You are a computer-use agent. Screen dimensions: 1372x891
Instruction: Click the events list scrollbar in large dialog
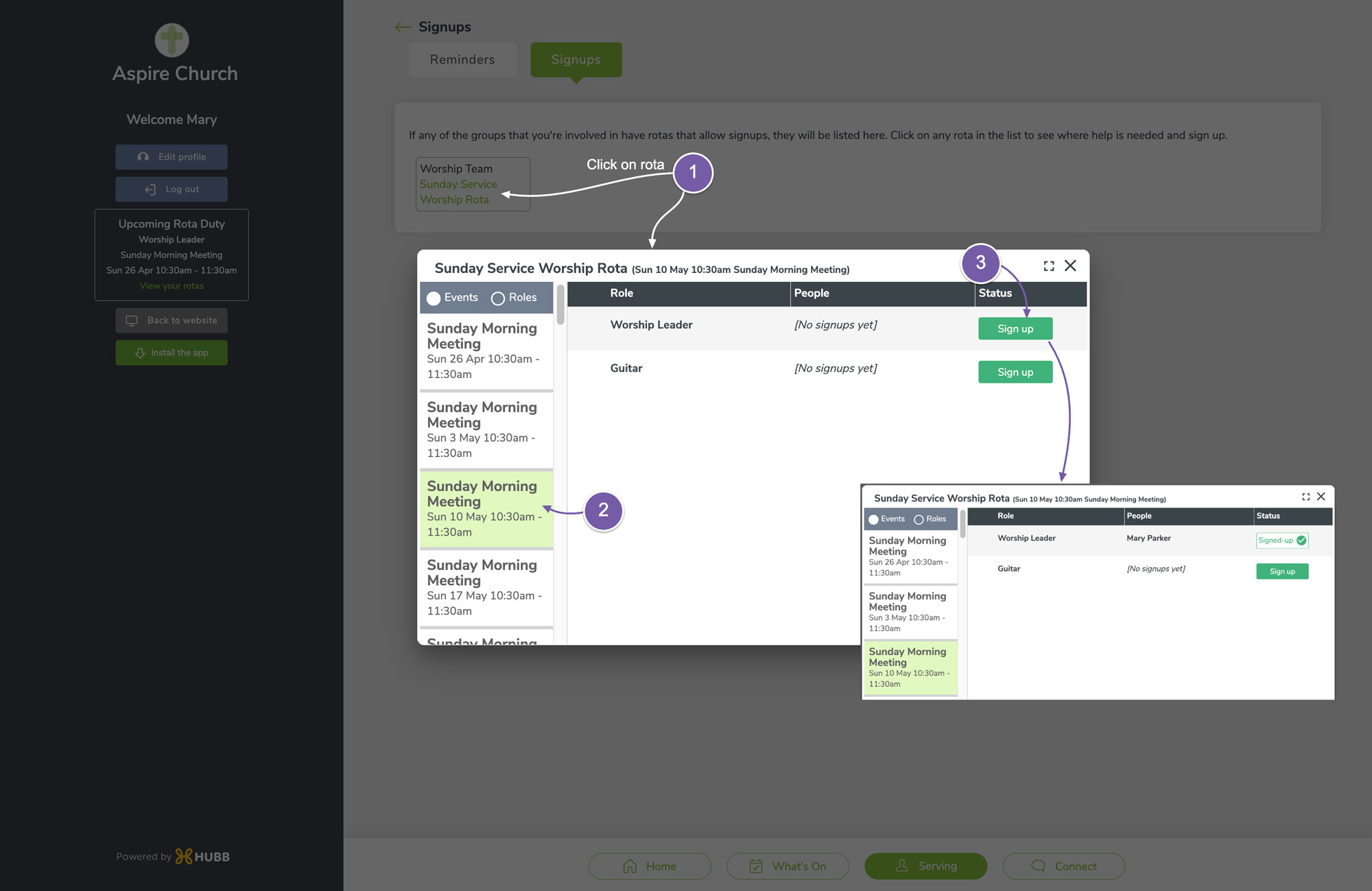[x=560, y=305]
